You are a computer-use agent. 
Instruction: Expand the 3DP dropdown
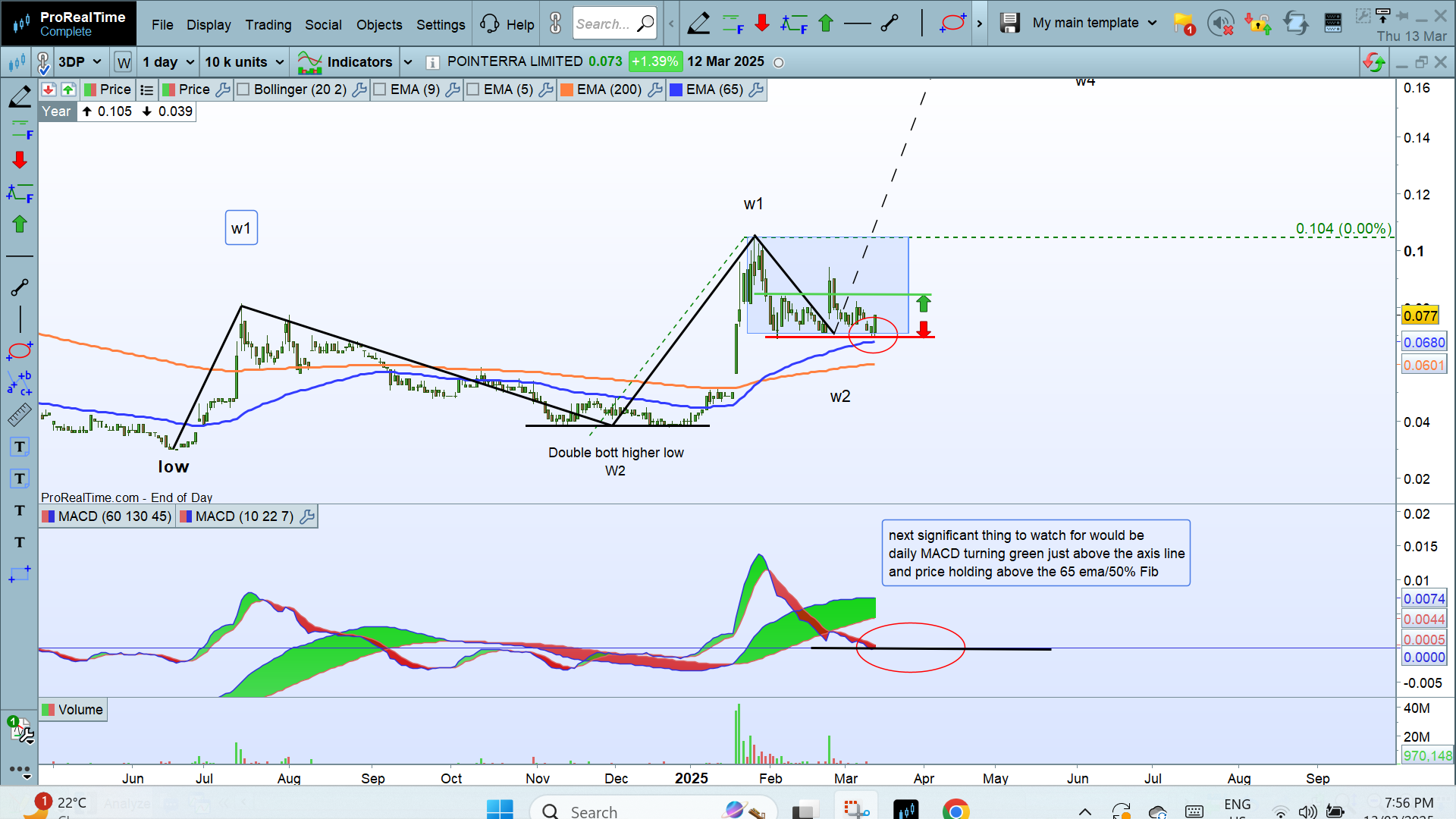[80, 62]
